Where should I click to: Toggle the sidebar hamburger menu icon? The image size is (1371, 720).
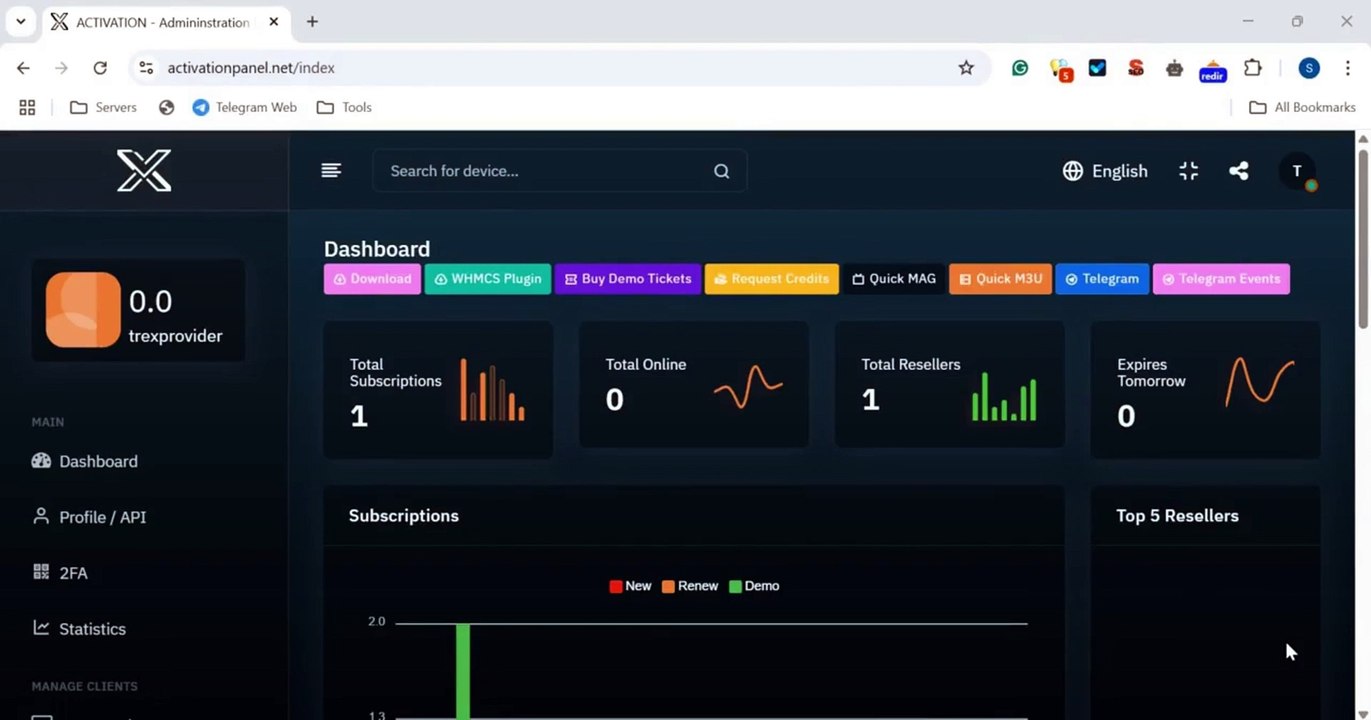point(331,171)
